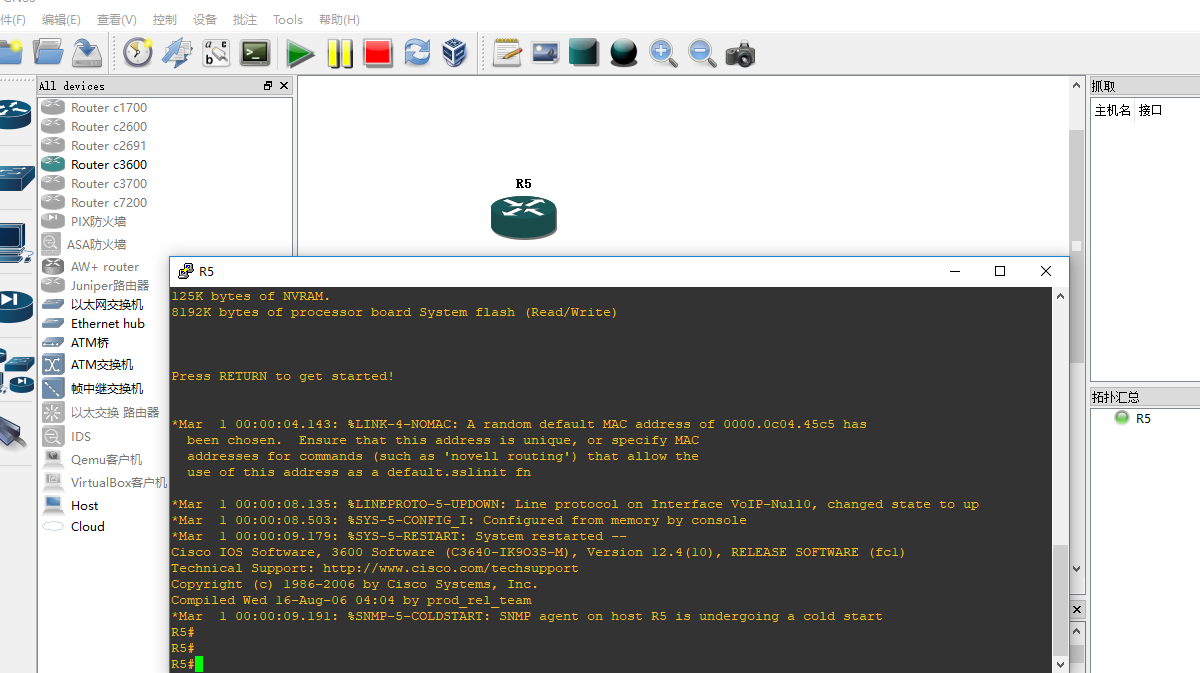Viewport: 1200px width, 673px height.
Task: Click the 主机名 column header
Action: click(x=1113, y=110)
